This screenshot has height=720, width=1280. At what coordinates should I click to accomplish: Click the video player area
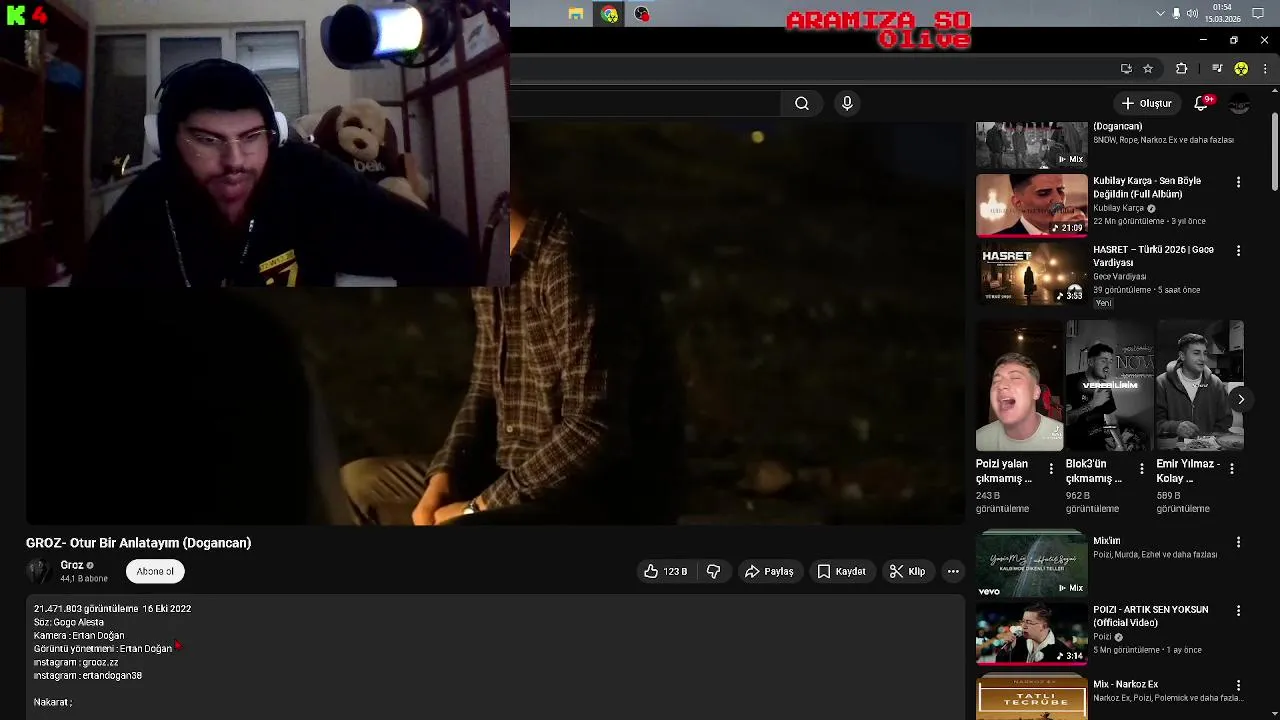[x=495, y=323]
